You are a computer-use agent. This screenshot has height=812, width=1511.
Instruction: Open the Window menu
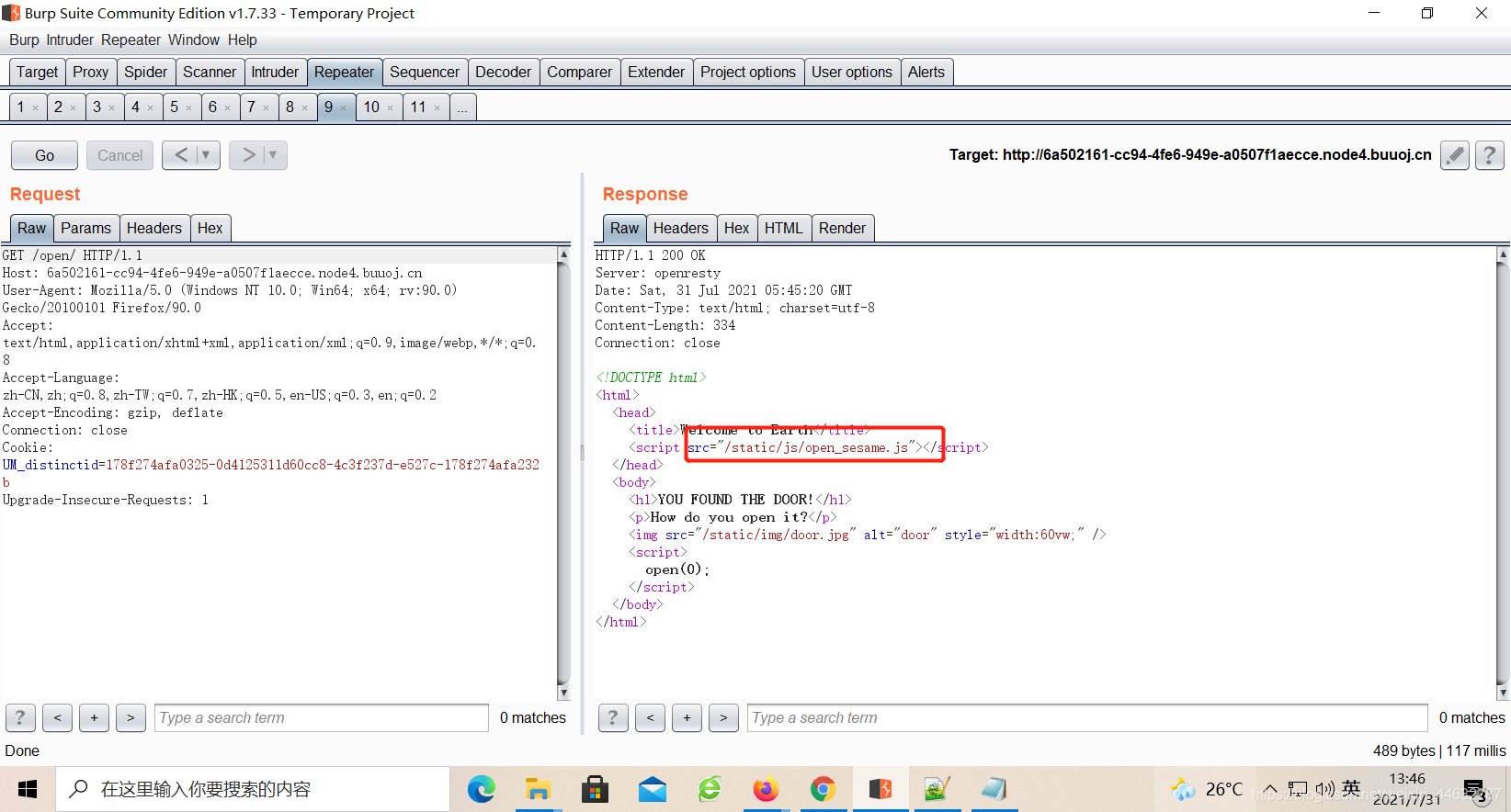tap(193, 39)
